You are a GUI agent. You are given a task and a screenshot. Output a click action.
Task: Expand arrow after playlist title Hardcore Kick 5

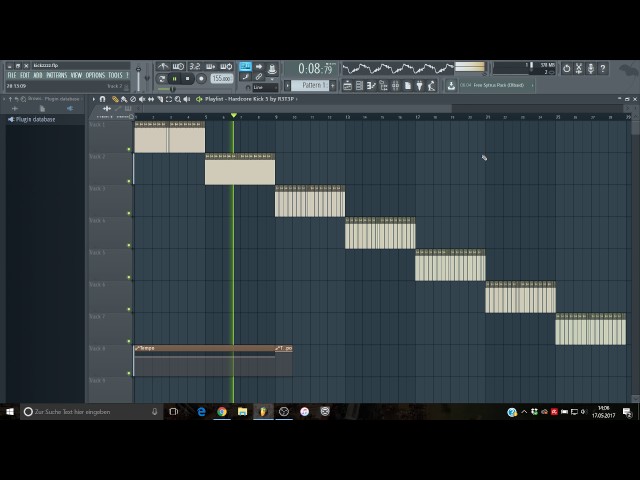click(297, 99)
